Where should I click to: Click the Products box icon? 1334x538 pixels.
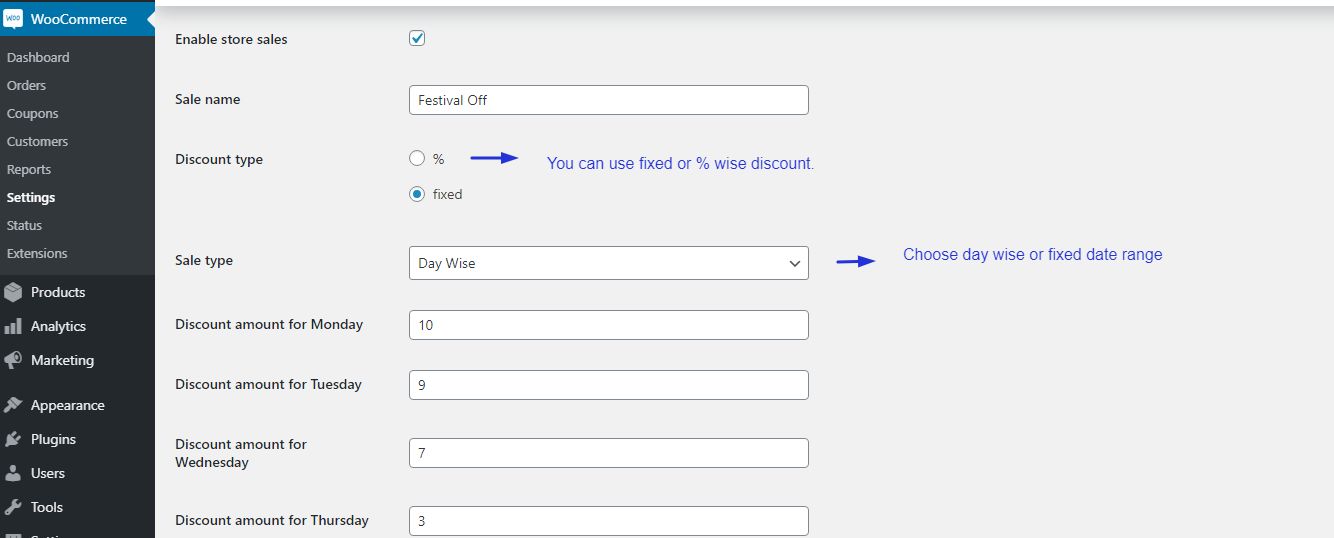[x=13, y=292]
